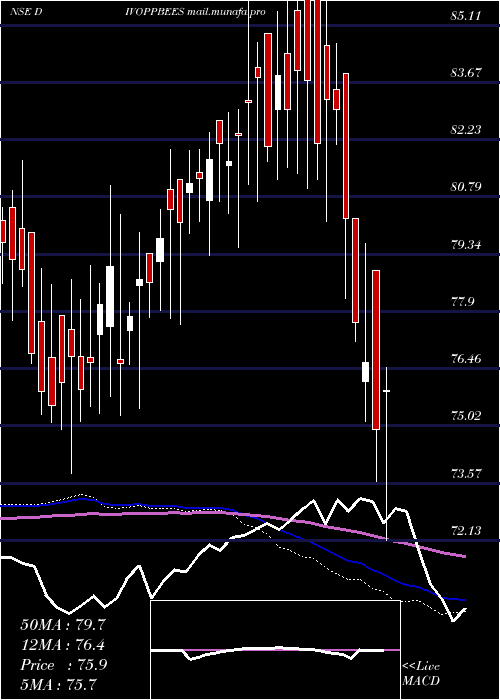The image size is (500, 700).
Task: Click the 76.46 price axis label
Action: tap(466, 358)
